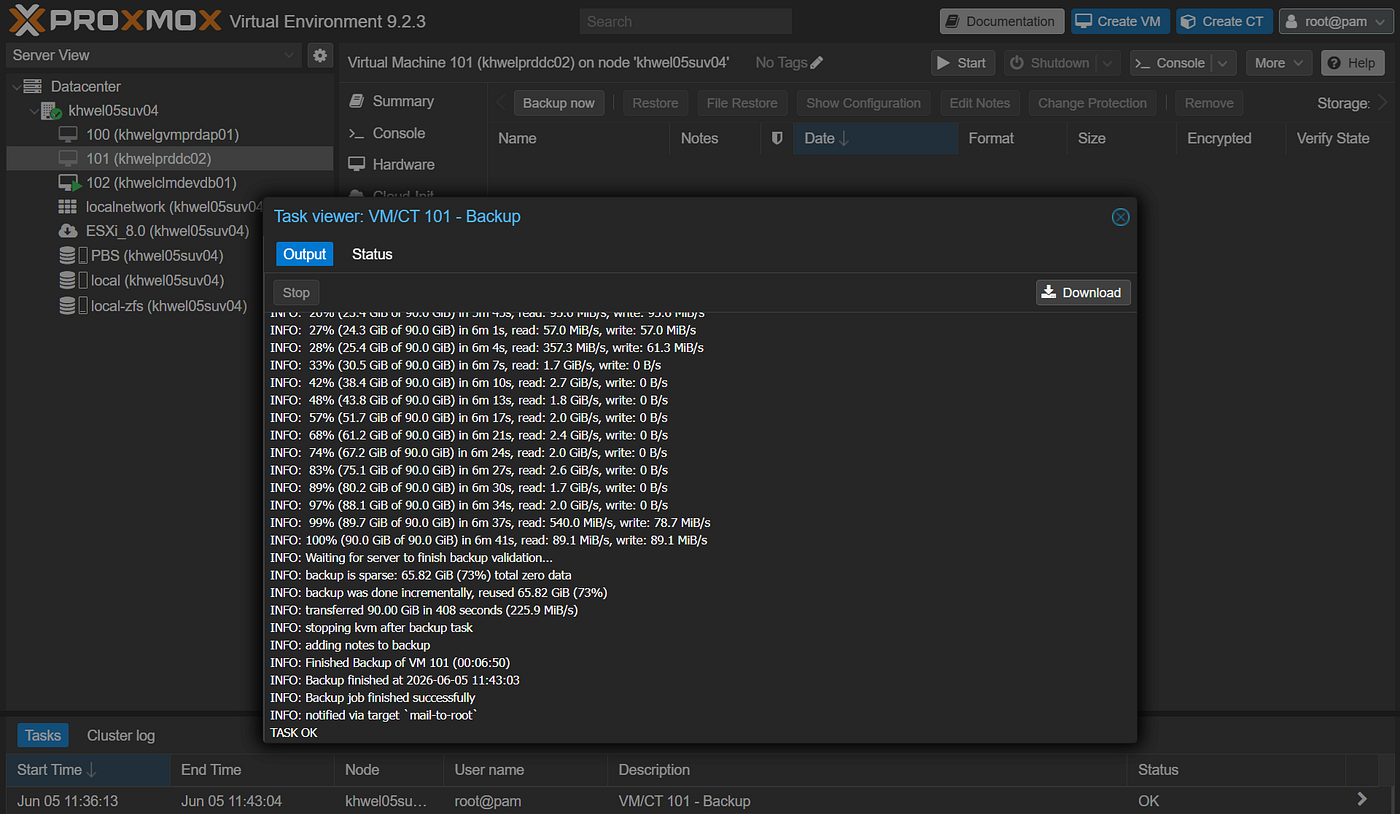Expand the Server View dropdown
The image size is (1400, 814).
290,55
